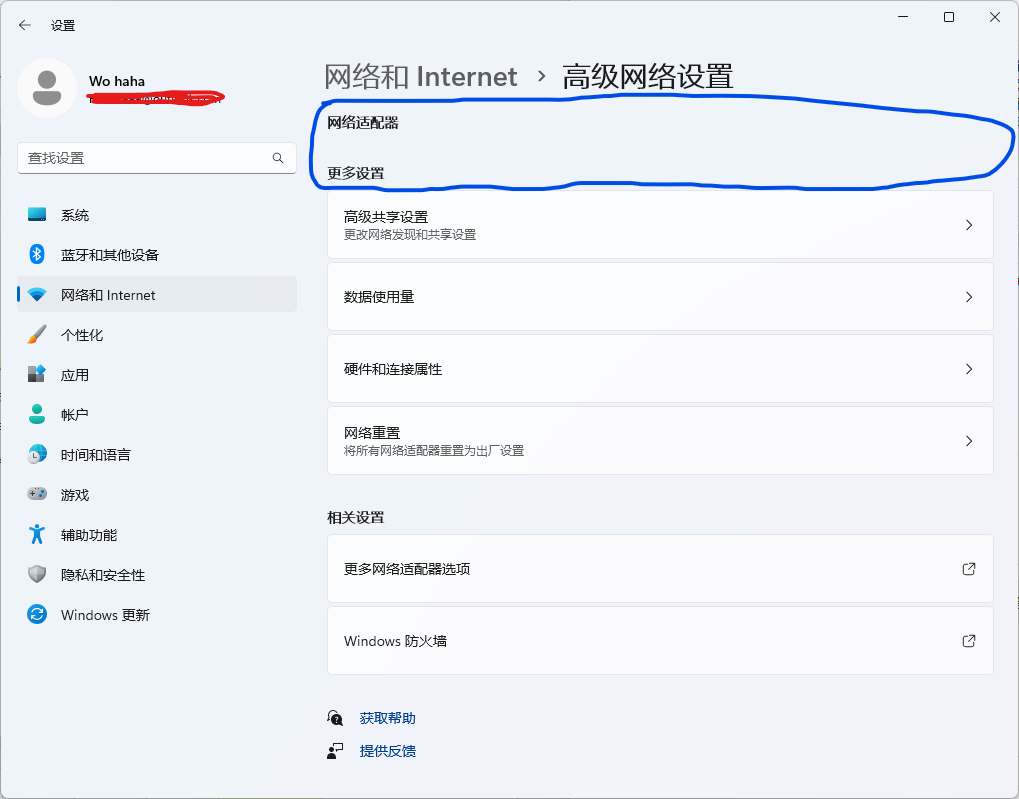Click the search magnifier icon

tap(278, 158)
